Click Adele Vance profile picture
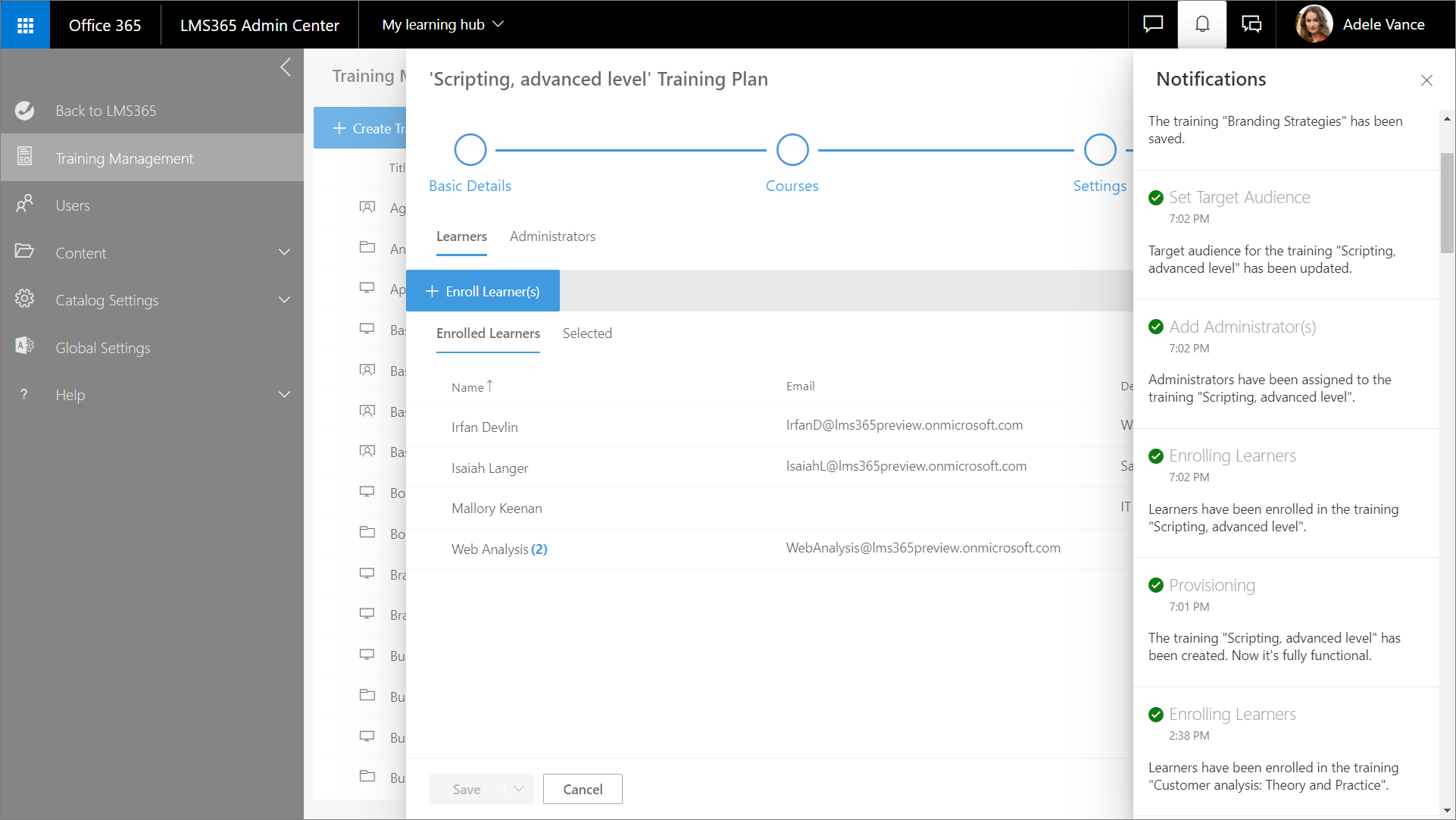This screenshot has height=820, width=1456. pyautogui.click(x=1314, y=25)
